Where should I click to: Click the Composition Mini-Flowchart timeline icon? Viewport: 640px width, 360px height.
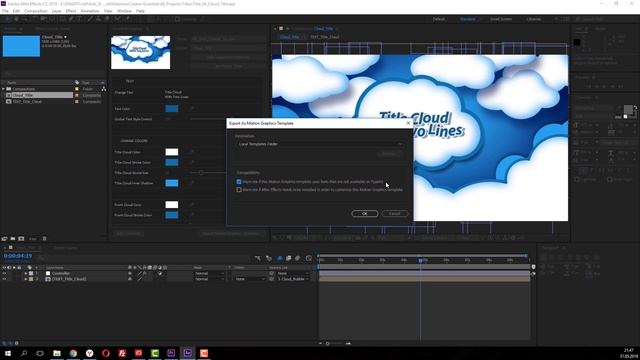pos(258,258)
